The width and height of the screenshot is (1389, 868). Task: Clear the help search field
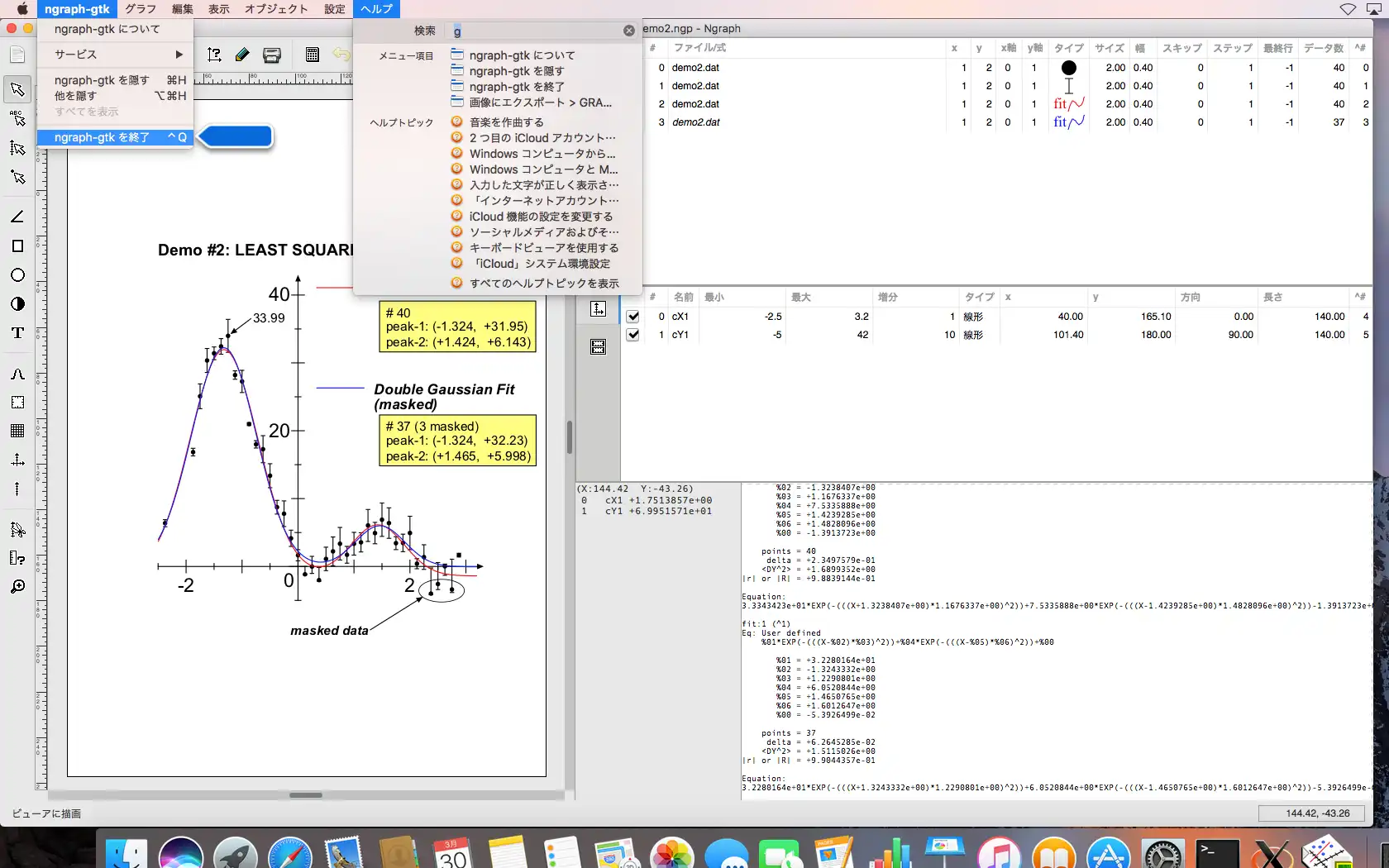pos(628,31)
